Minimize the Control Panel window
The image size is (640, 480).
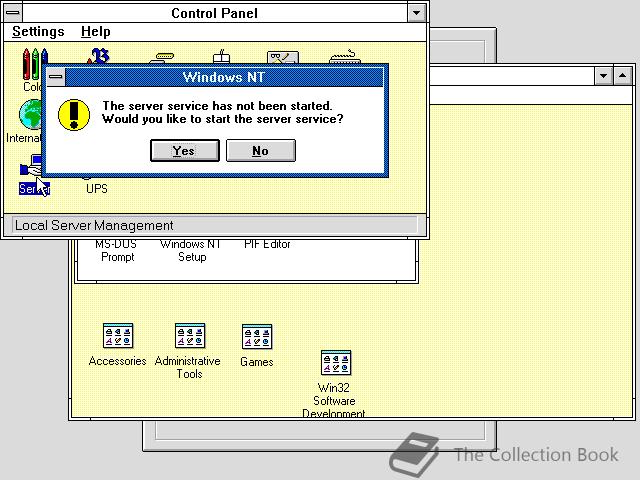coord(416,13)
